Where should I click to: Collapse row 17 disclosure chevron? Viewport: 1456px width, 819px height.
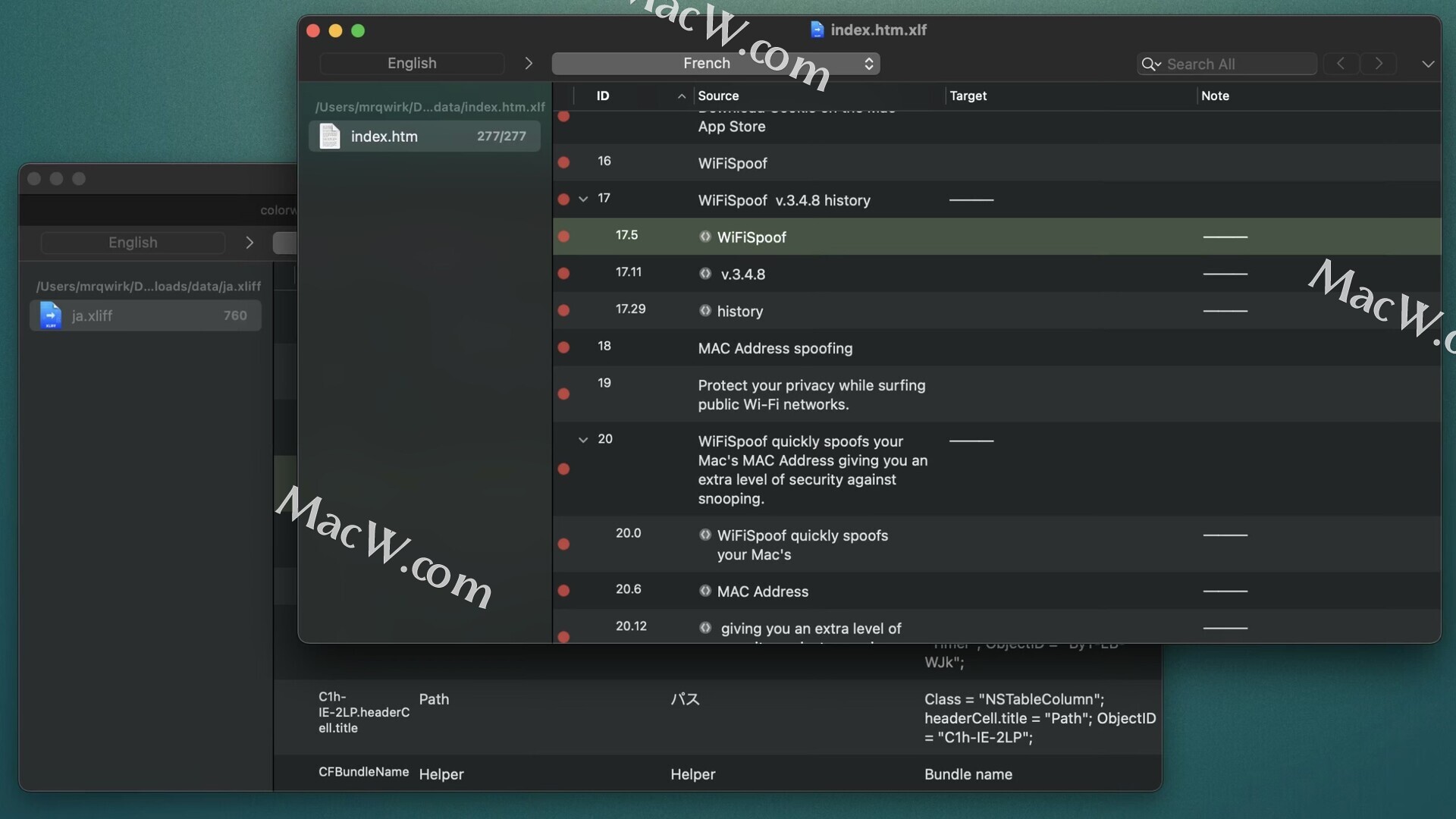click(583, 199)
